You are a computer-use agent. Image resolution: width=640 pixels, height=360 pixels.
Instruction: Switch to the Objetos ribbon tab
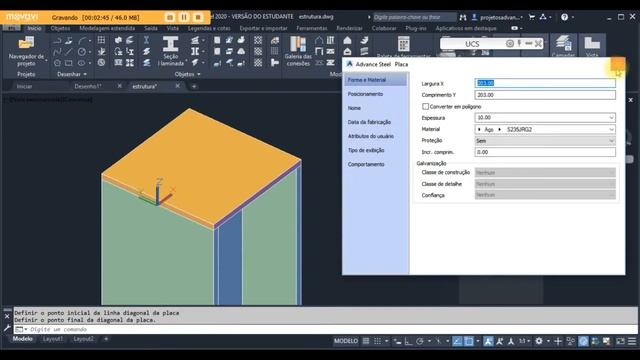60,28
